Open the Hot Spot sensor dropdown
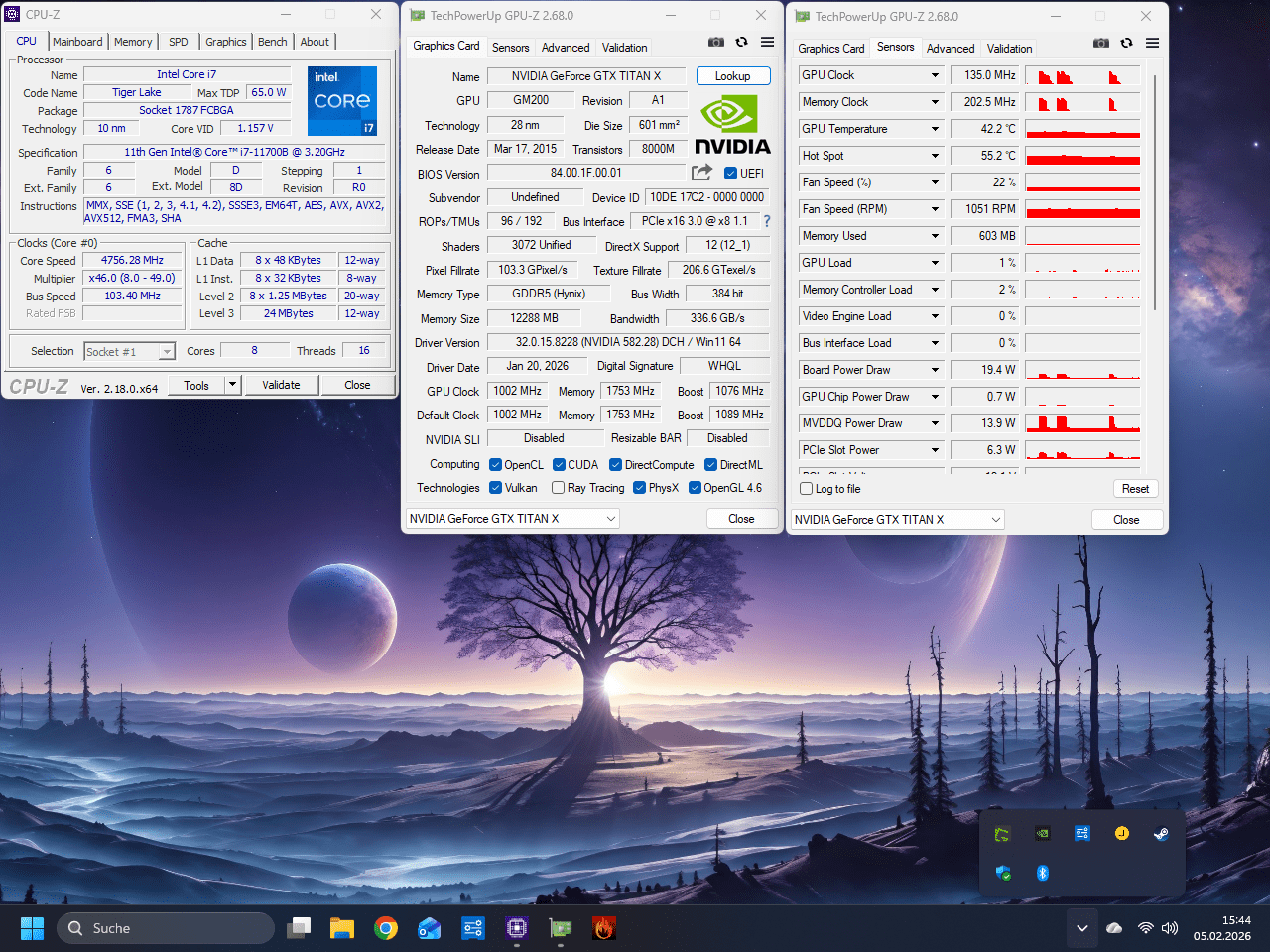1270x952 pixels. coord(935,156)
